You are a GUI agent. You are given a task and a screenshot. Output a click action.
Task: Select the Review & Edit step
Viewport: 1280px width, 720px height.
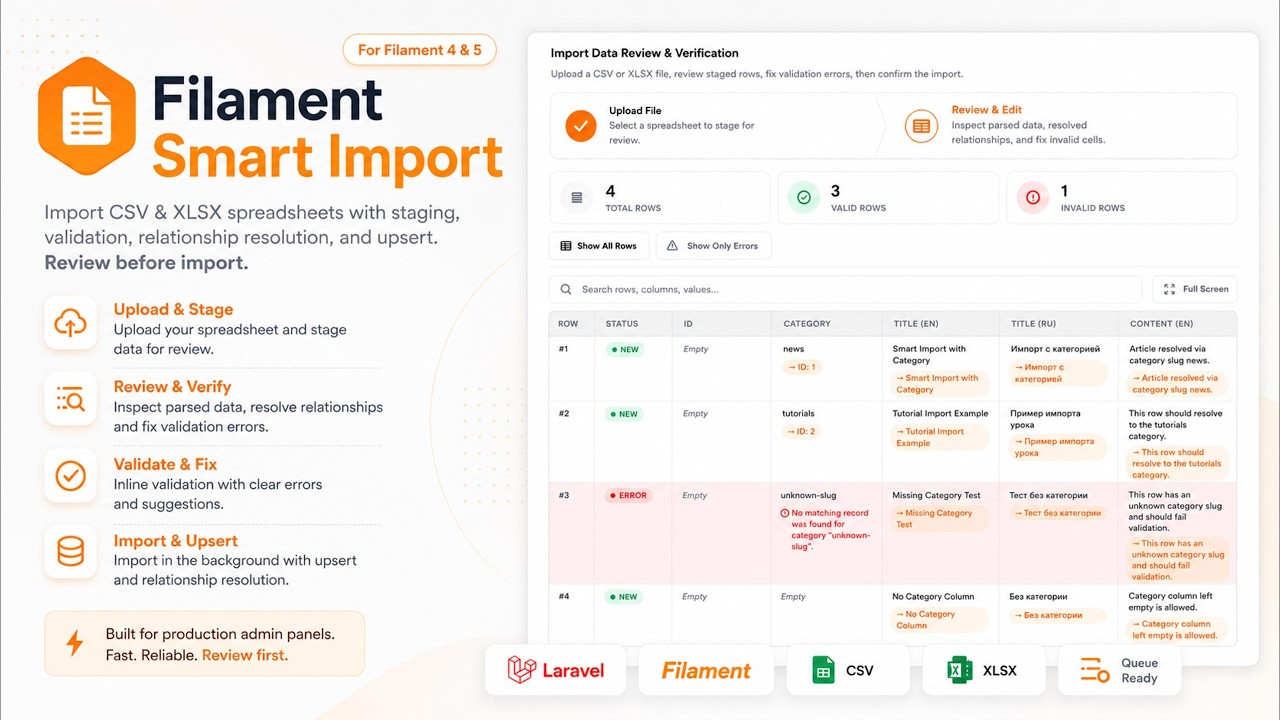pyautogui.click(x=1060, y=126)
